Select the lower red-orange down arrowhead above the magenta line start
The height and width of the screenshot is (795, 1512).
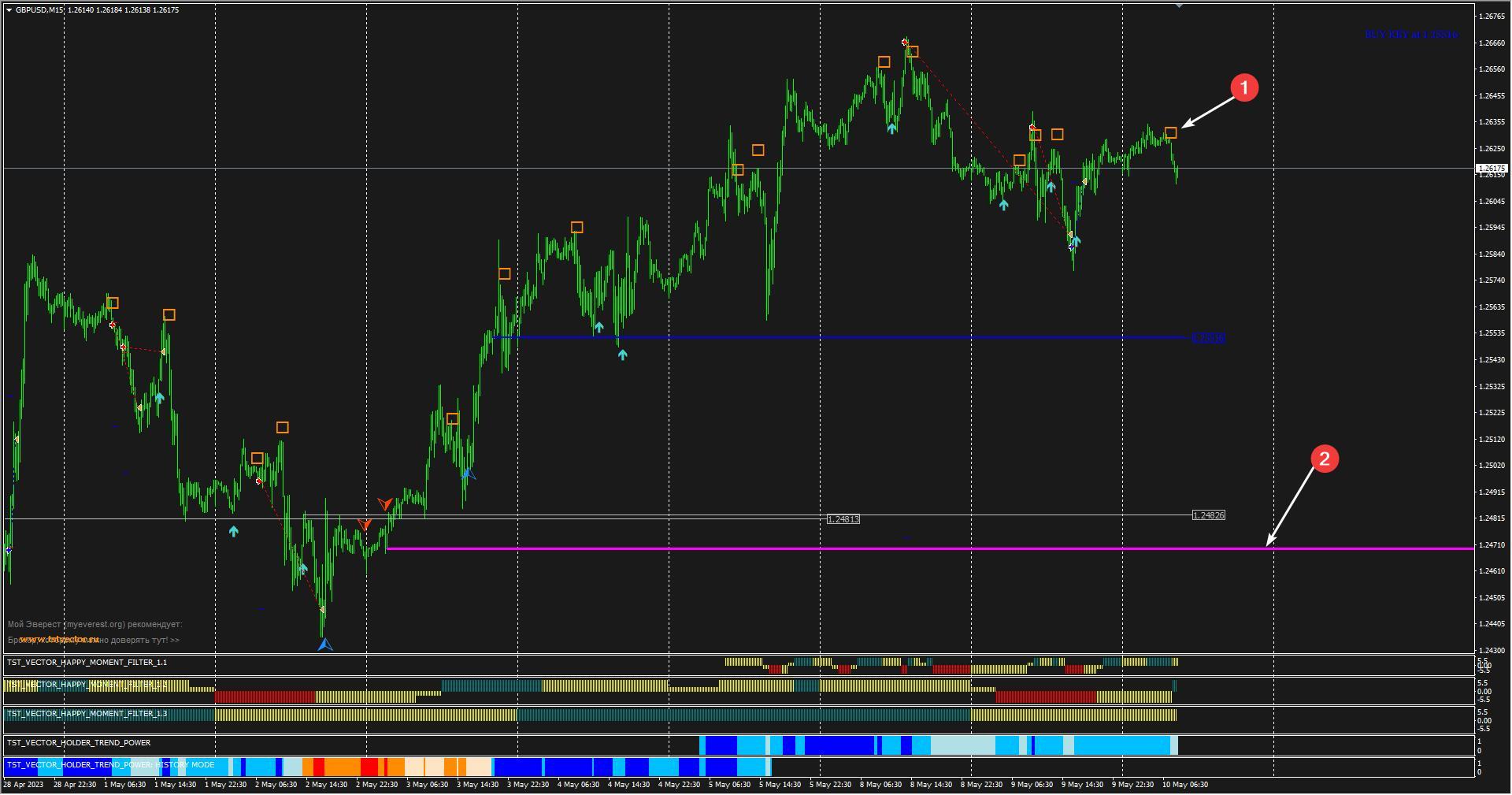pyautogui.click(x=365, y=524)
